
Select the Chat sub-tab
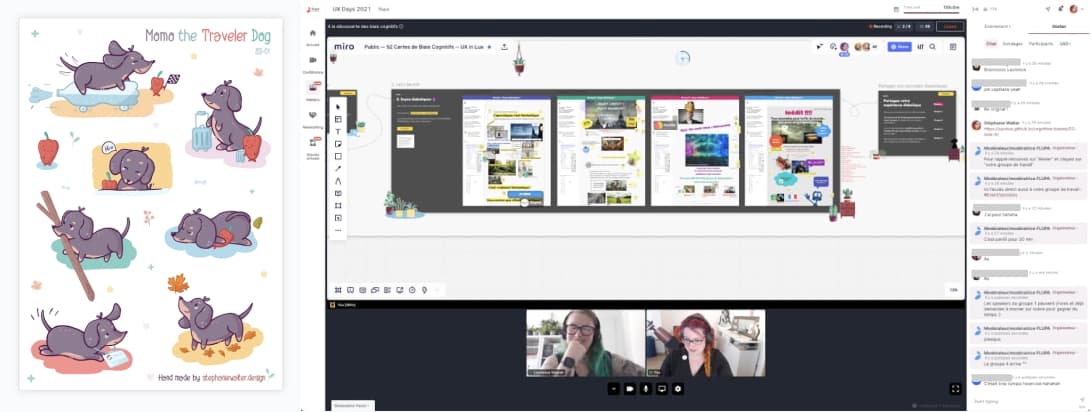tap(991, 44)
